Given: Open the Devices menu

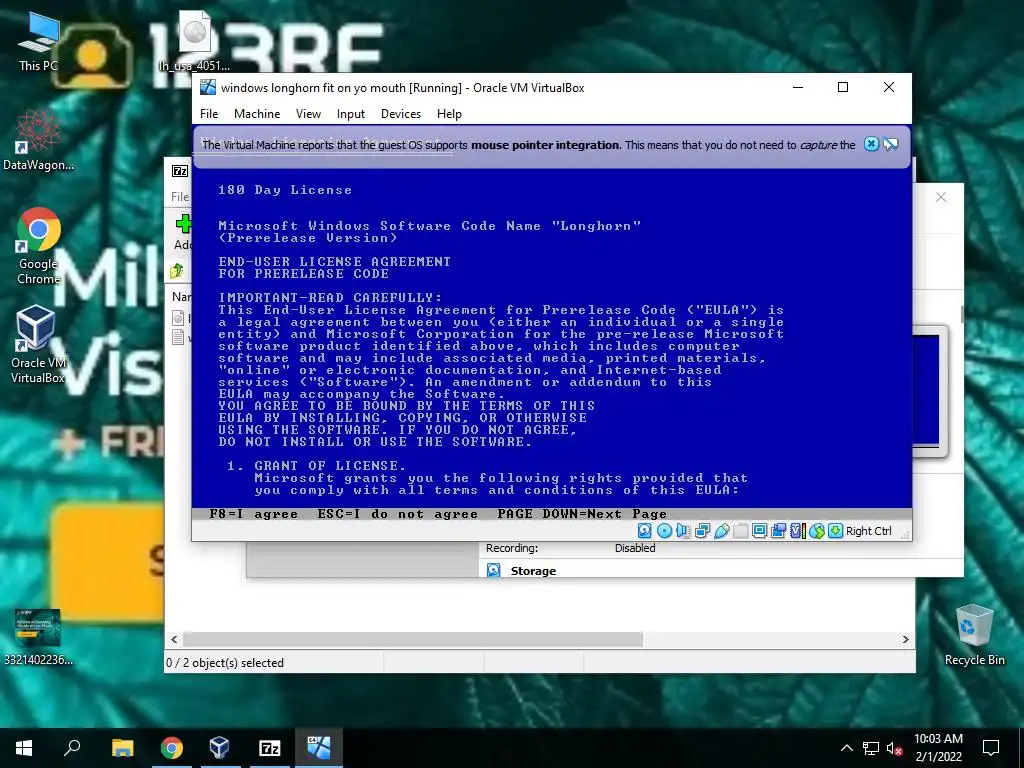Looking at the screenshot, I should [401, 114].
